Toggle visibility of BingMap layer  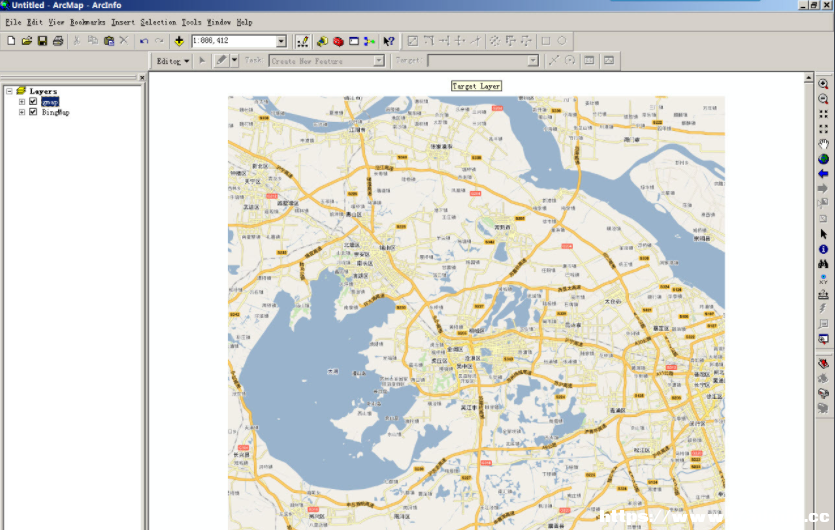[33, 112]
